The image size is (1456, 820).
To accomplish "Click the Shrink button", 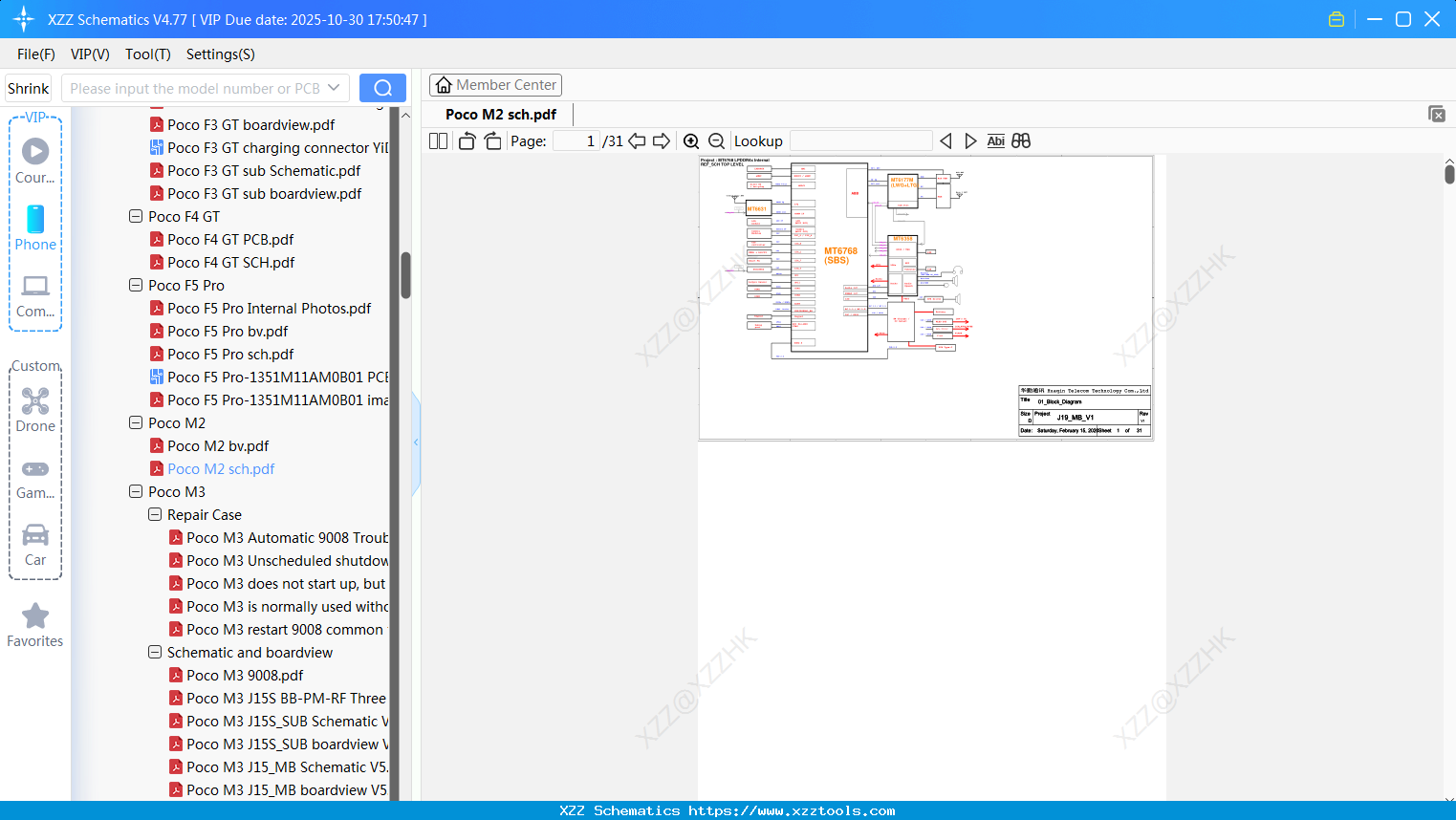I will [x=29, y=88].
